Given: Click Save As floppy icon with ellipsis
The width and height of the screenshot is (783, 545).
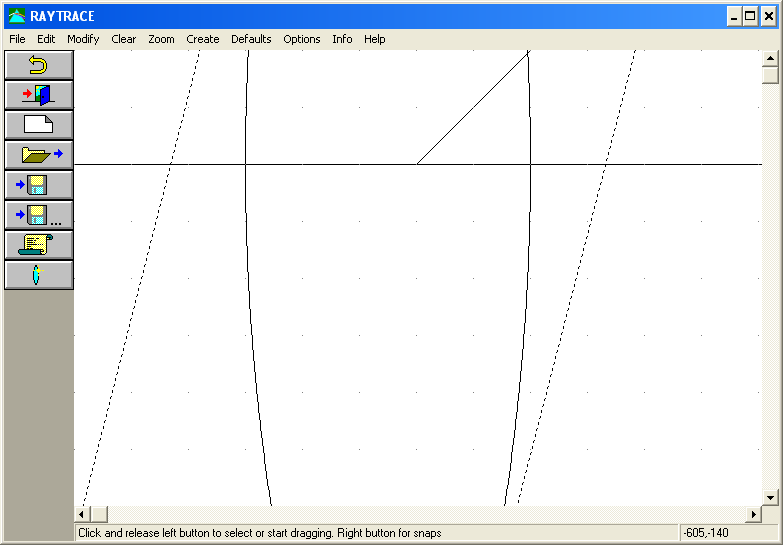Looking at the screenshot, I should [38, 215].
